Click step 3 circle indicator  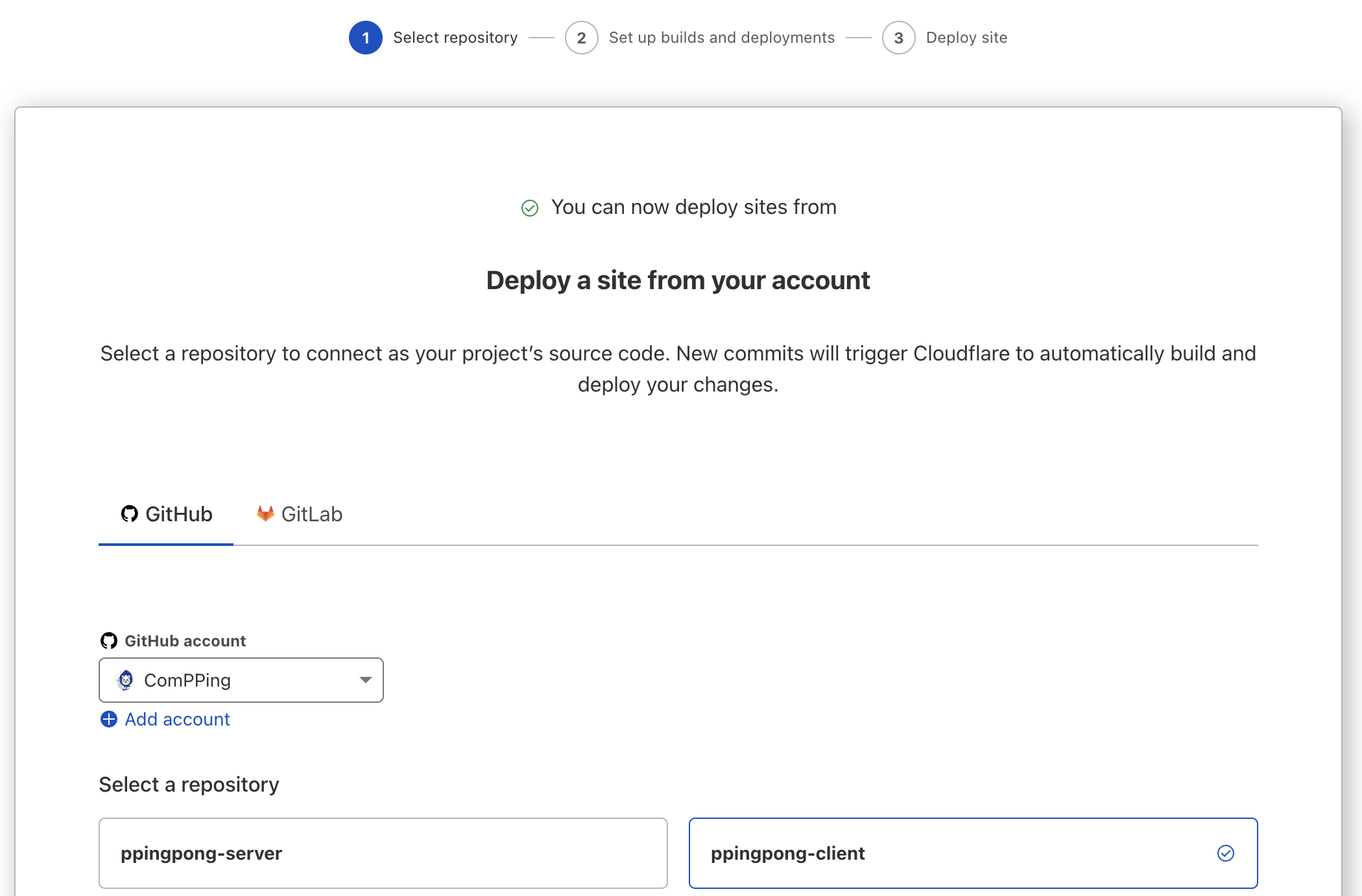898,38
